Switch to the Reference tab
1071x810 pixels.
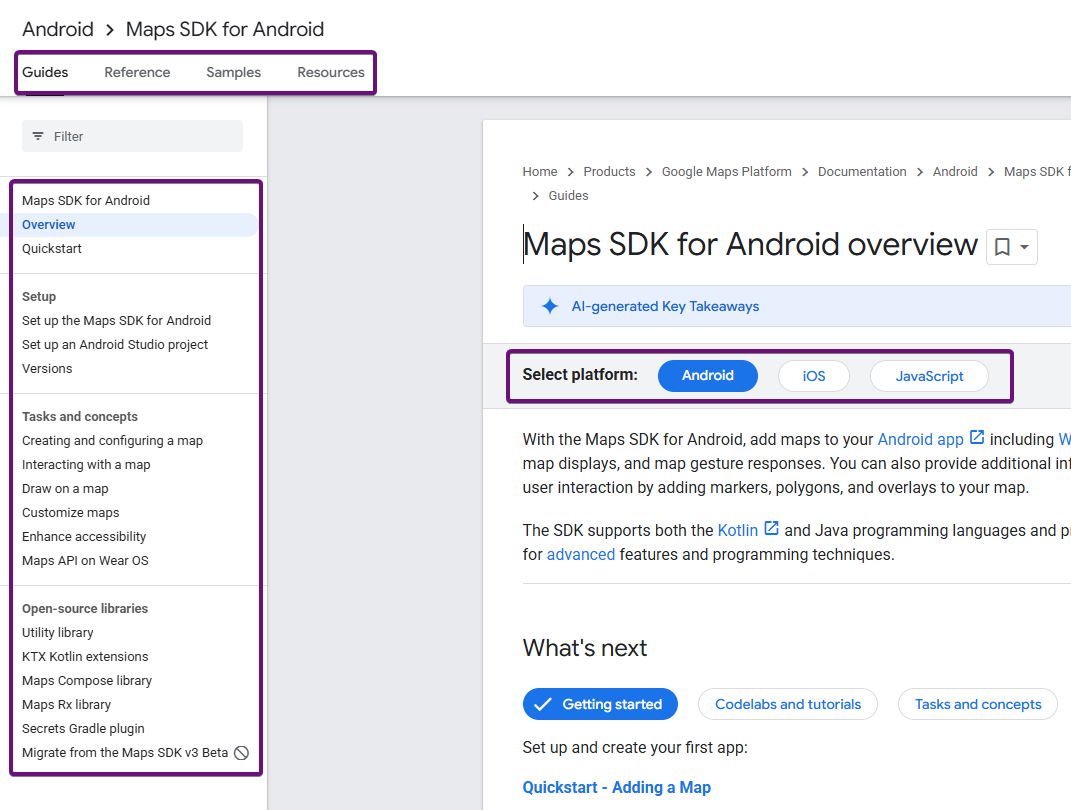136,71
